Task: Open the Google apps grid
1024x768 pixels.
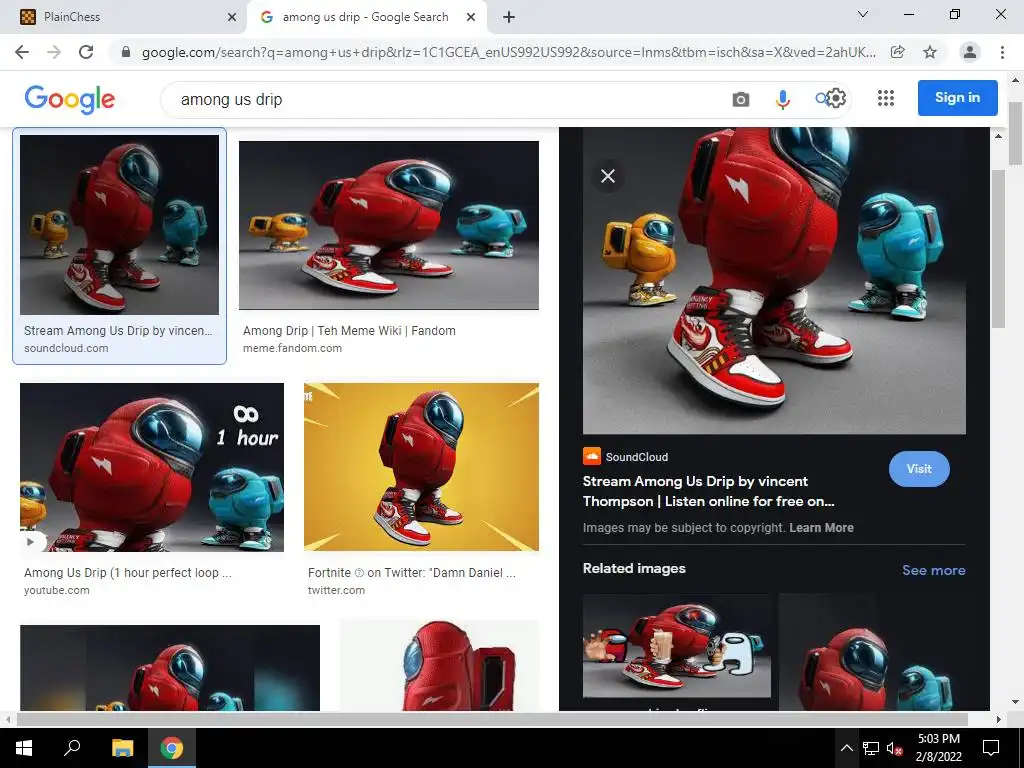Action: tap(886, 98)
